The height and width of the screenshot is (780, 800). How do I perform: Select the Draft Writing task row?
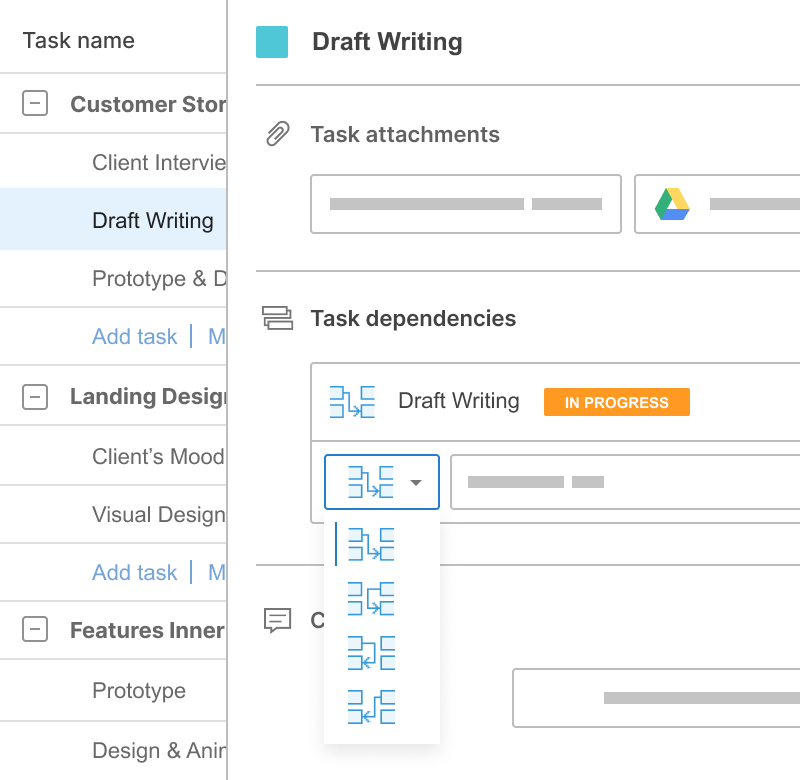152,221
